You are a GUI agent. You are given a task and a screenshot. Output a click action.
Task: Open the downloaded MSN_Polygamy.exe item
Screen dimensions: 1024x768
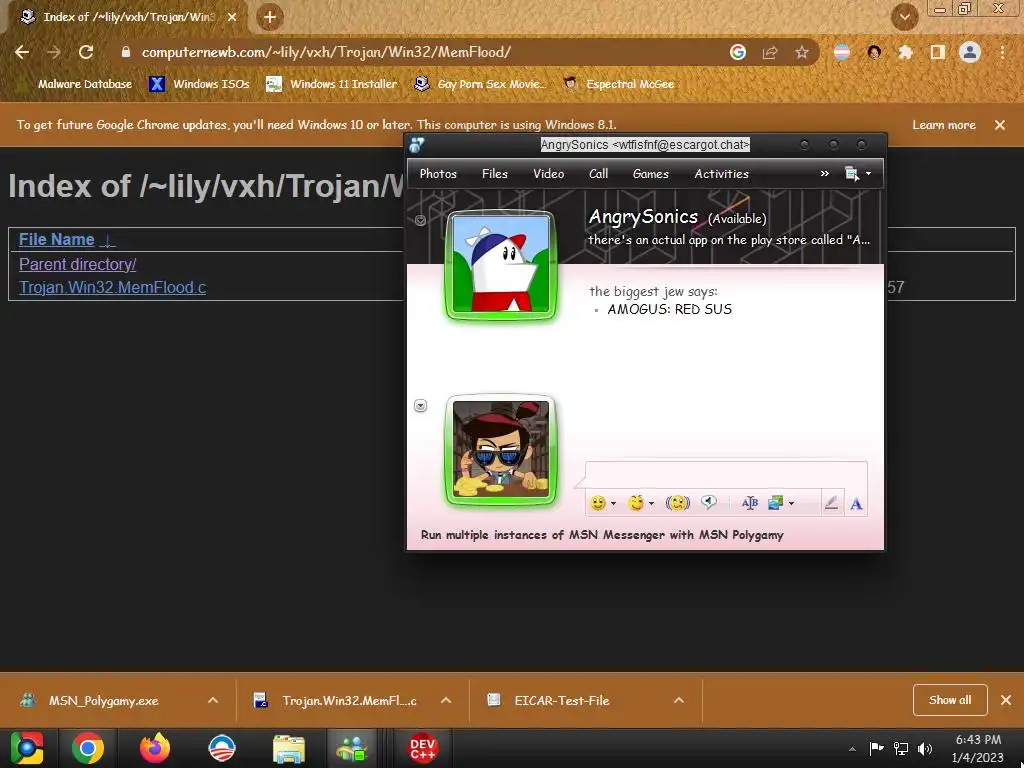103,701
